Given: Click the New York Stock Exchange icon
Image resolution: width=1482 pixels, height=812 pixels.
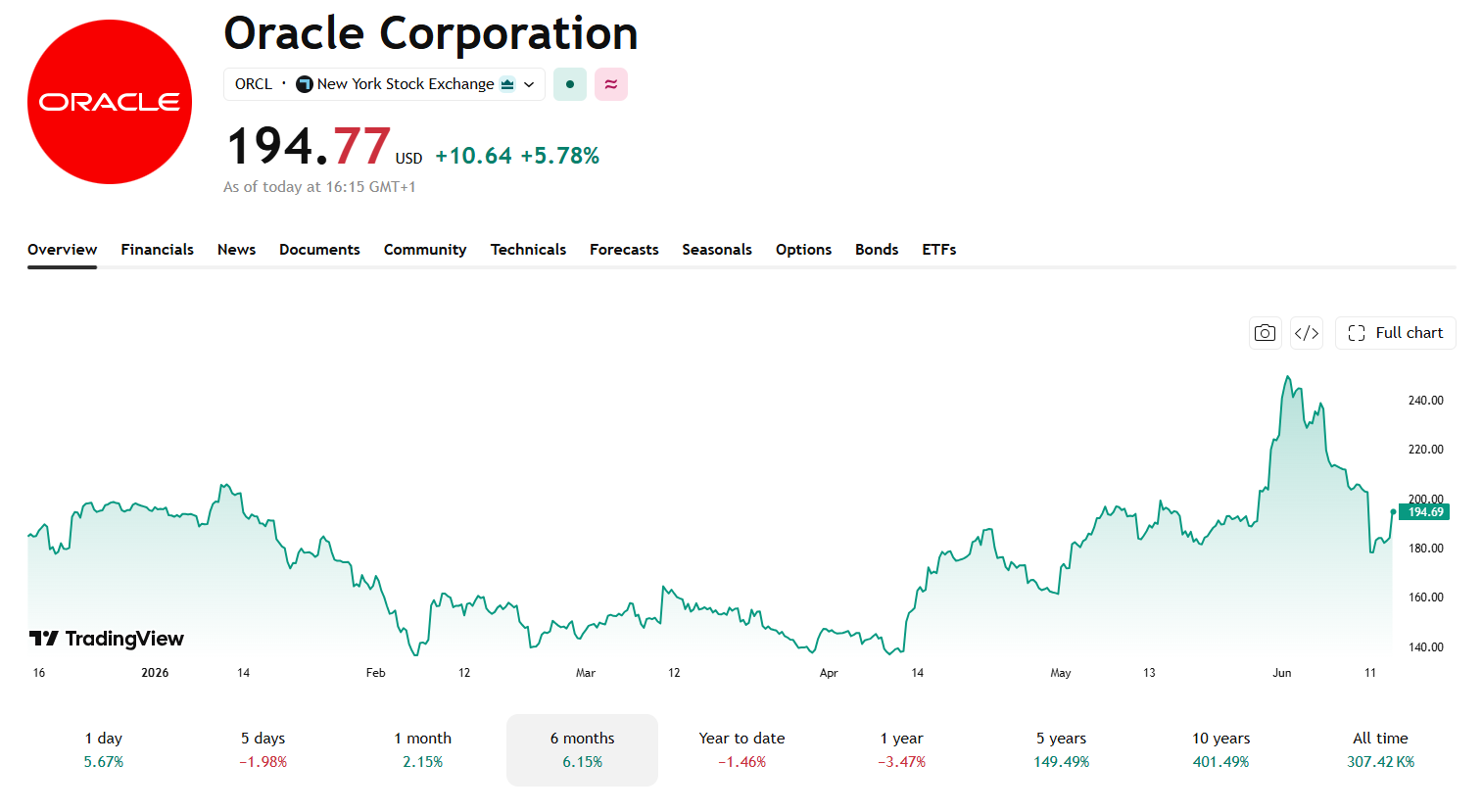Looking at the screenshot, I should point(305,84).
